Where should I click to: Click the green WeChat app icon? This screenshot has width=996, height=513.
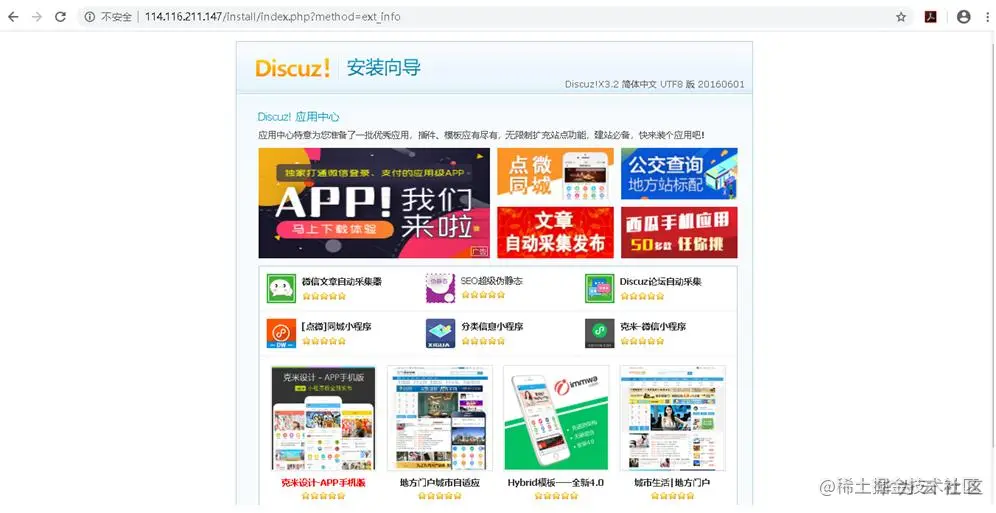(281, 289)
